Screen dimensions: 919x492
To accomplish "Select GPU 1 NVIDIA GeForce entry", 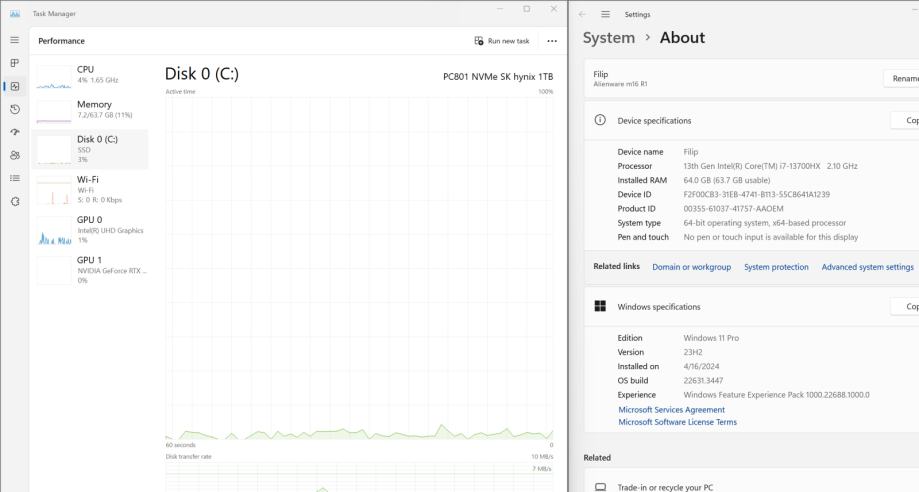I will pos(90,265).
